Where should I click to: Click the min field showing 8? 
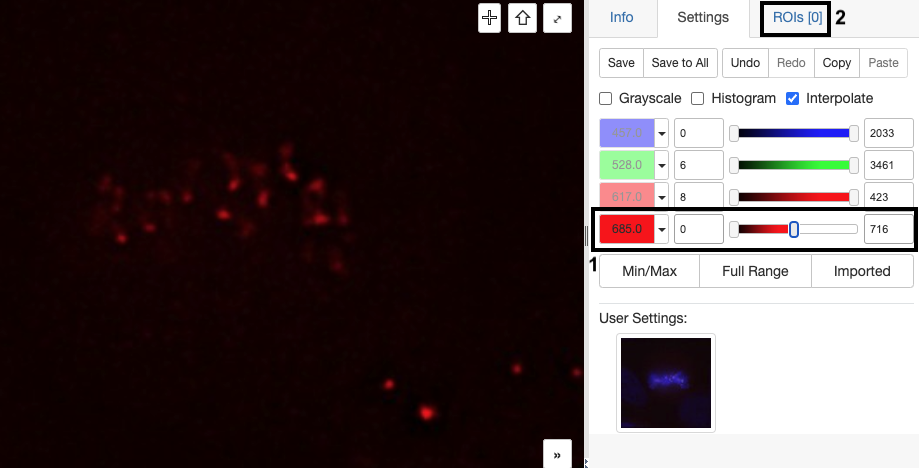click(699, 197)
